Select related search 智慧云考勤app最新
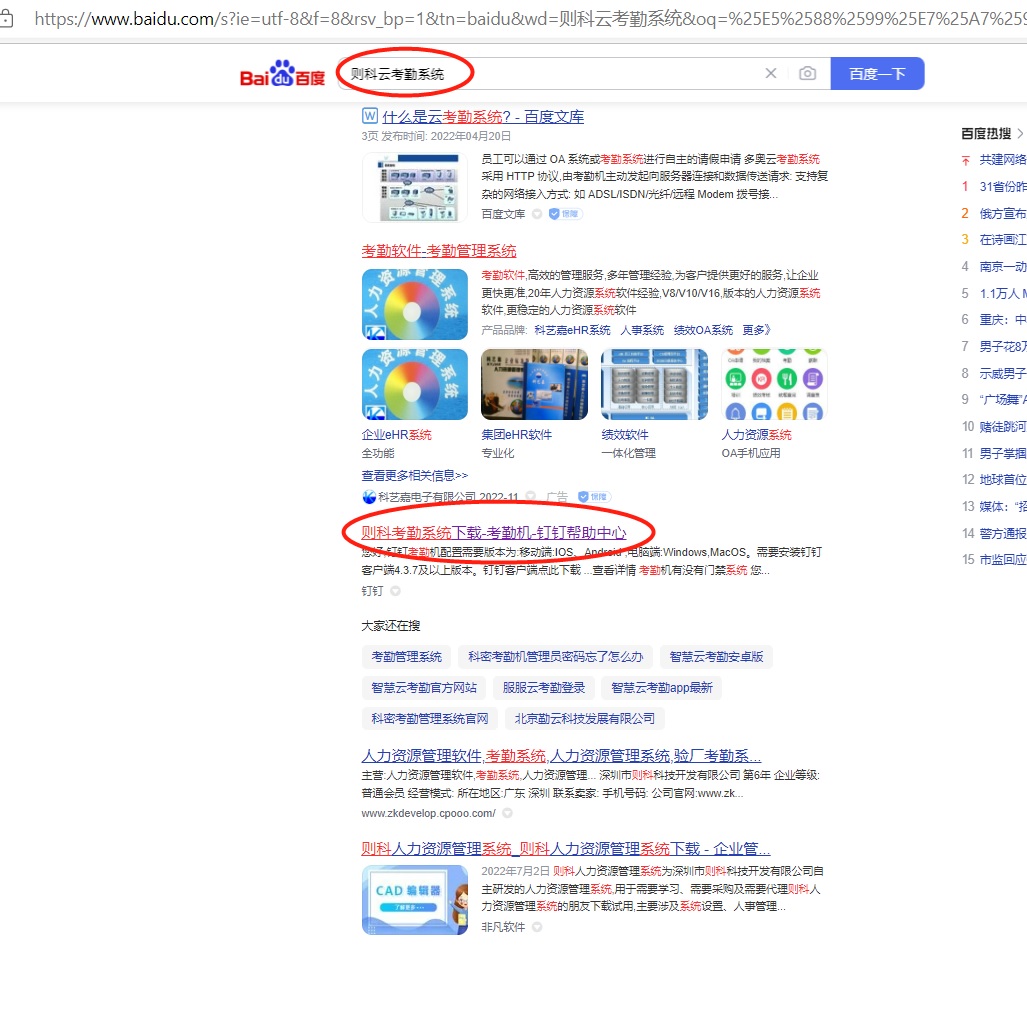This screenshot has width=1027, height=1033. click(662, 688)
